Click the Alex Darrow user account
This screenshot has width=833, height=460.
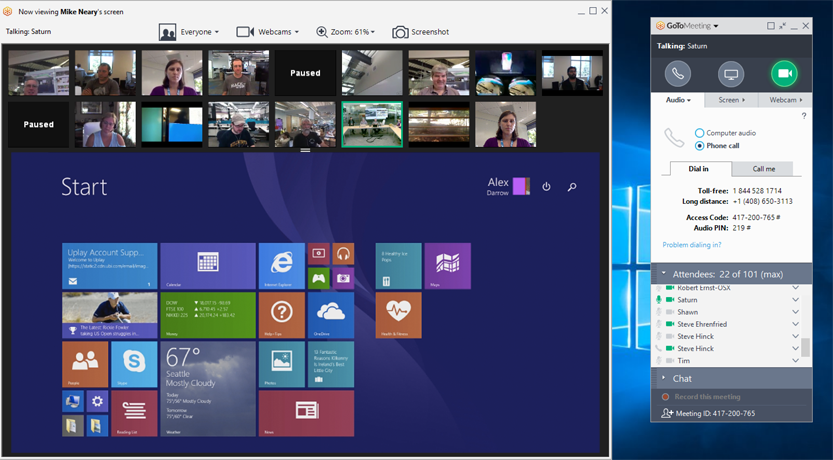(x=508, y=186)
